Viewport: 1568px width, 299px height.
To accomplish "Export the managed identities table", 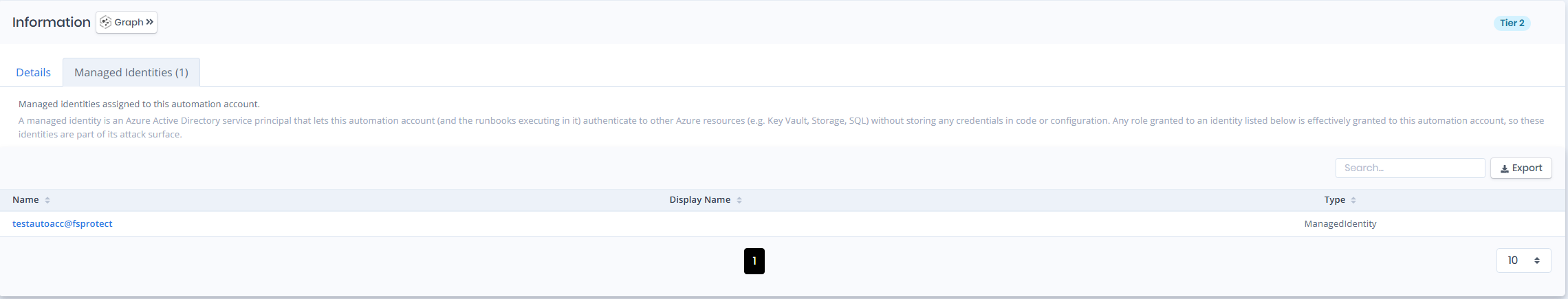I will 1521,168.
